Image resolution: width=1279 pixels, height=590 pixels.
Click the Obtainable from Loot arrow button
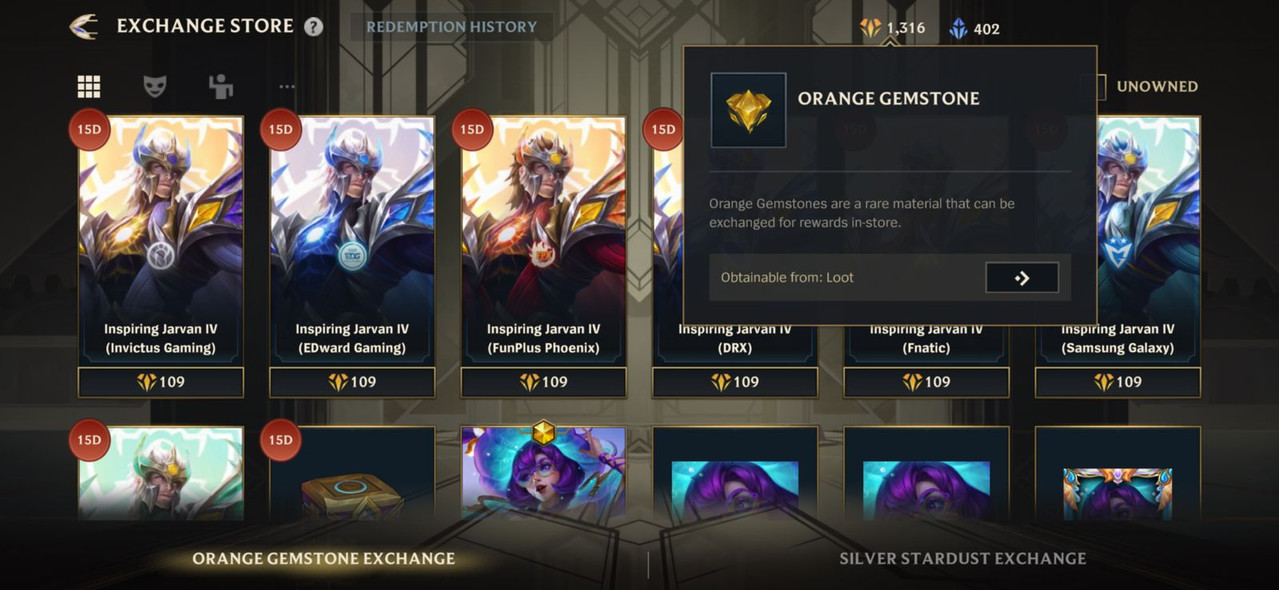click(1022, 278)
